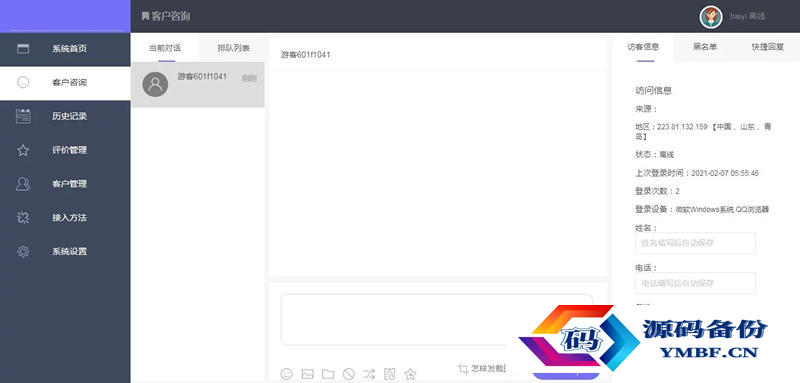Switch to the 黑名单 tab
Image resolution: width=800 pixels, height=383 pixels.
(x=705, y=47)
